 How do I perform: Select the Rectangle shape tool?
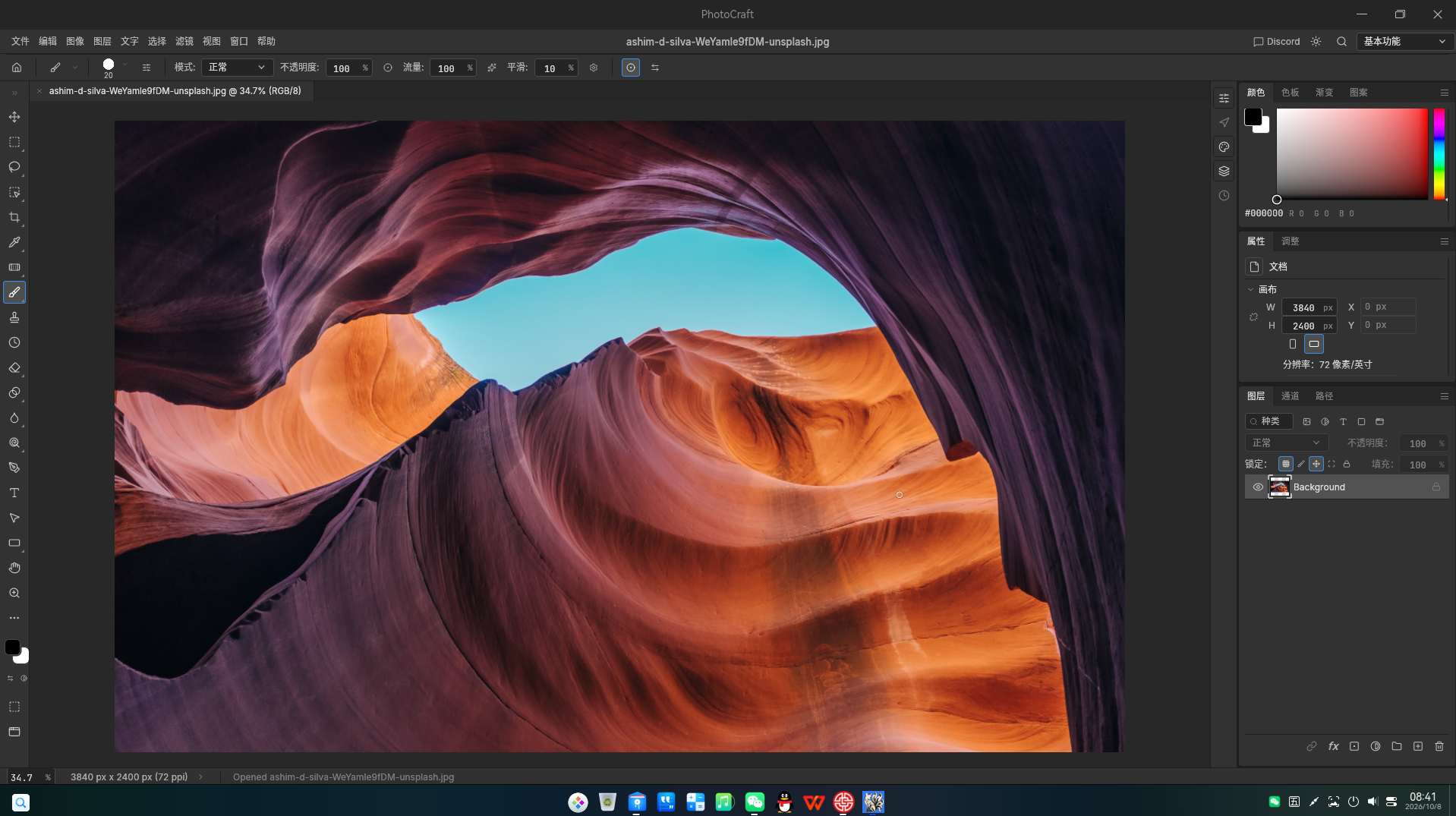pyautogui.click(x=14, y=543)
